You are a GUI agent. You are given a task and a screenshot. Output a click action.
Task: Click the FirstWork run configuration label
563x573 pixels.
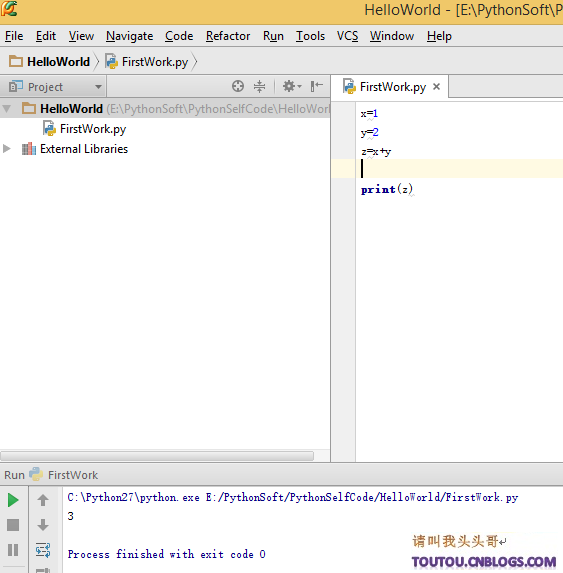click(x=73, y=475)
